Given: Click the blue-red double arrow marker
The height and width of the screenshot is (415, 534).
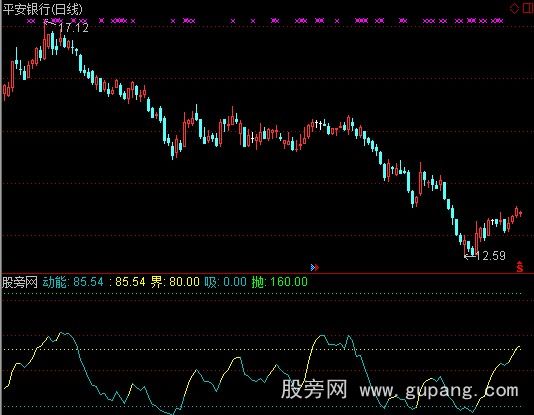Looking at the screenshot, I should [315, 268].
